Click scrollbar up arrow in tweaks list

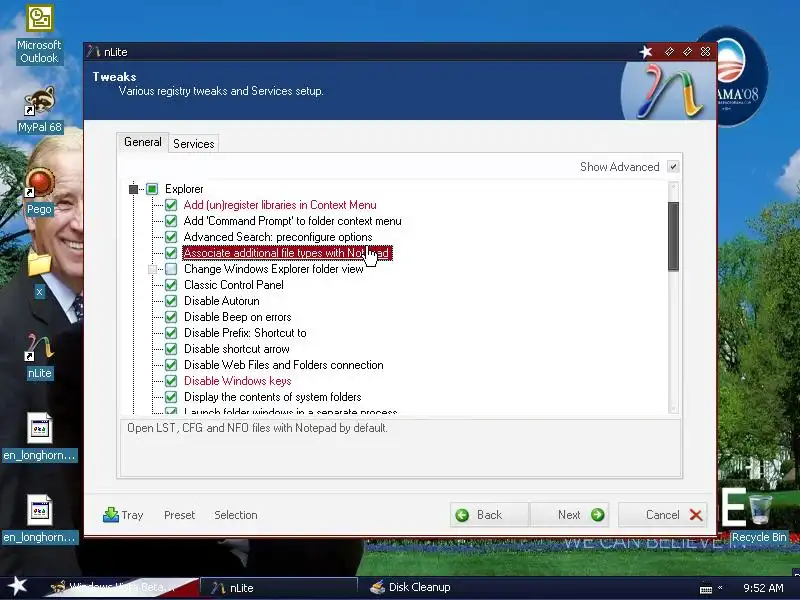pyautogui.click(x=673, y=188)
